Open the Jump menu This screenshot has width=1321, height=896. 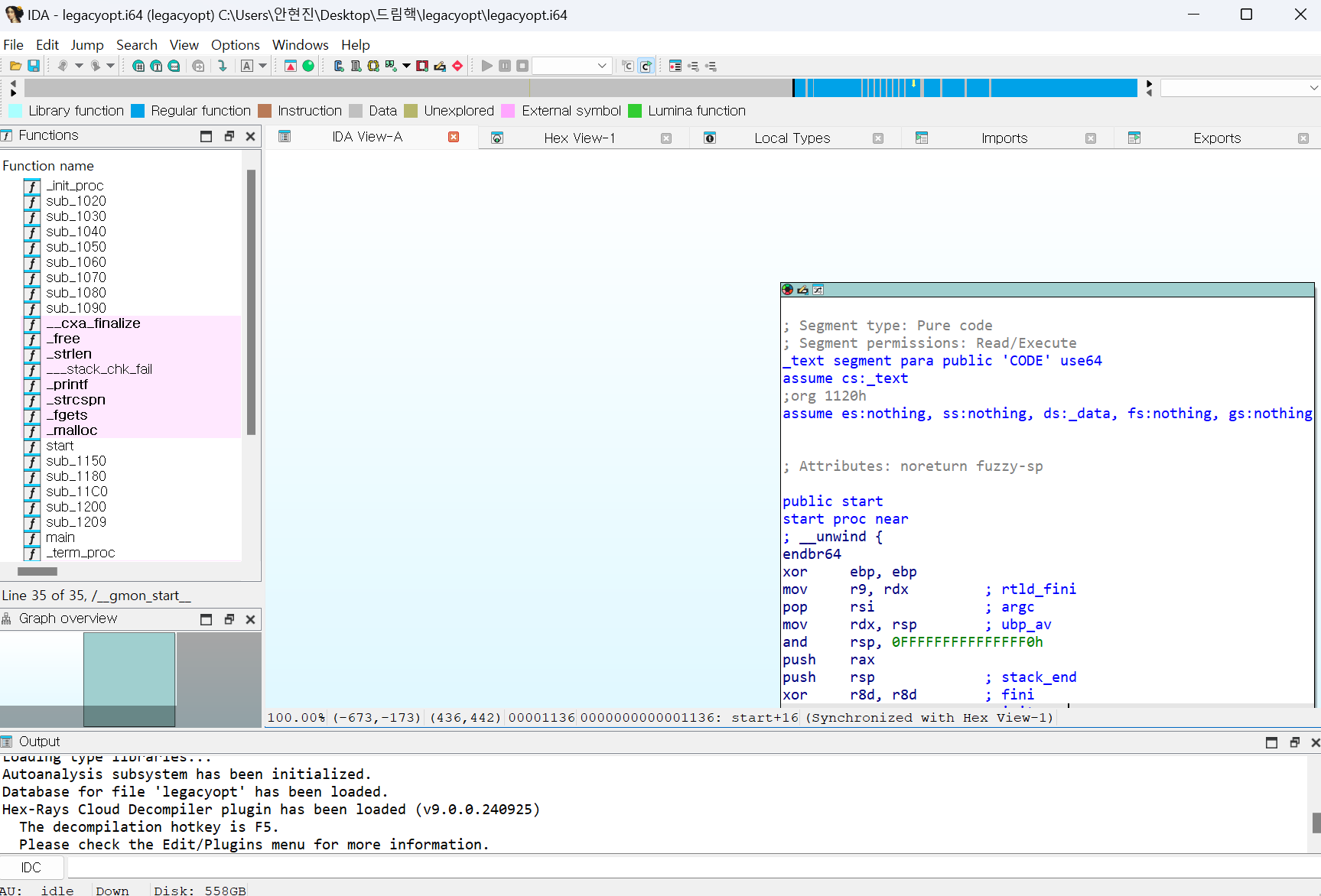(87, 45)
